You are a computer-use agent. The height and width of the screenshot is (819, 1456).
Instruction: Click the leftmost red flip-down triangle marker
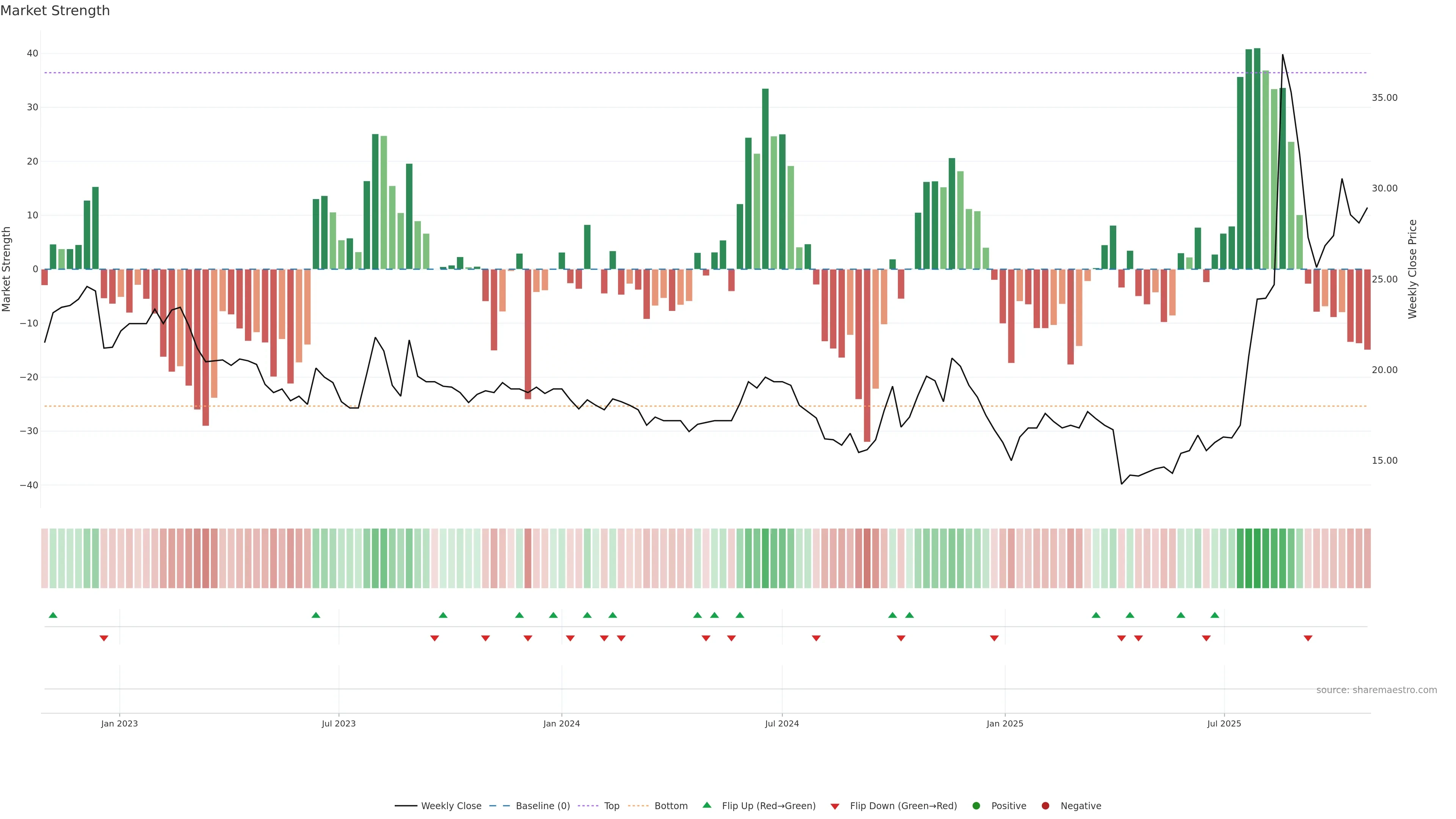pyautogui.click(x=104, y=638)
